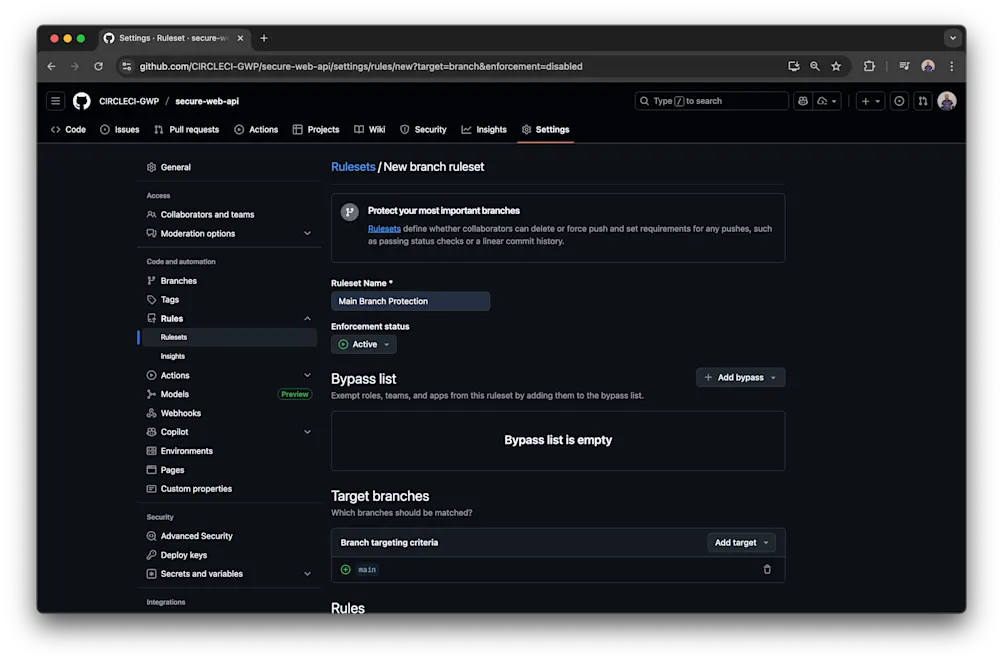Open the Add target dropdown
The image size is (1003, 662).
pos(741,542)
